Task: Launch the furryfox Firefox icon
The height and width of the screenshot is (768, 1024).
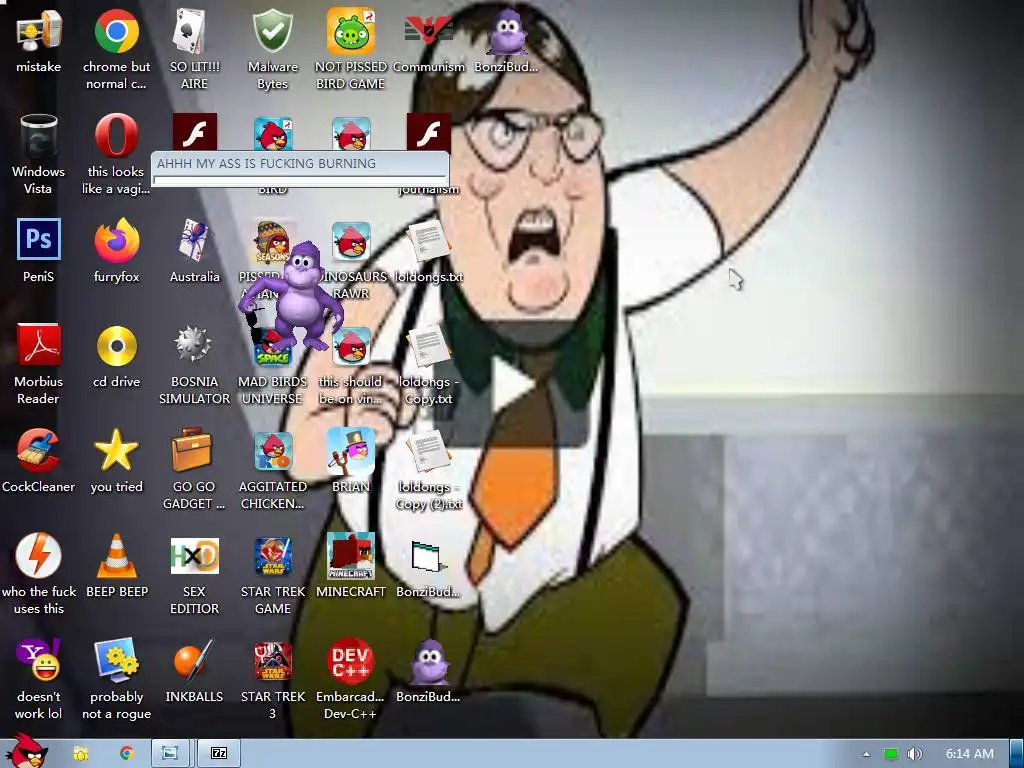Action: [116, 240]
